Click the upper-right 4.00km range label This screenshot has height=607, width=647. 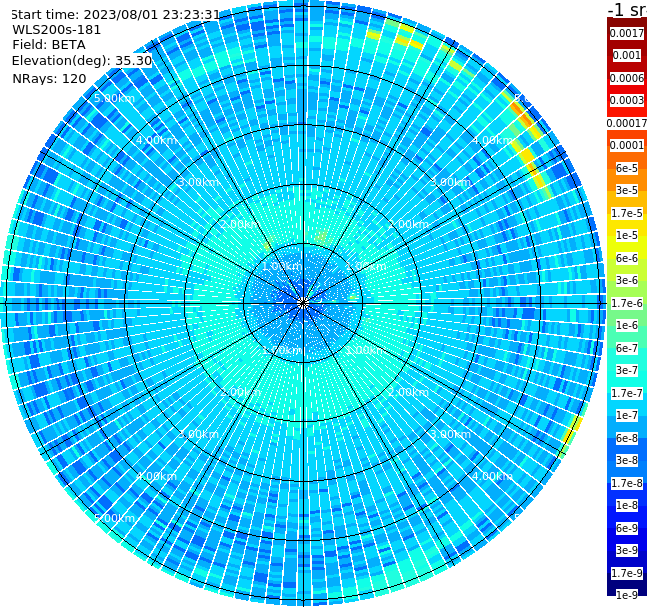[492, 140]
